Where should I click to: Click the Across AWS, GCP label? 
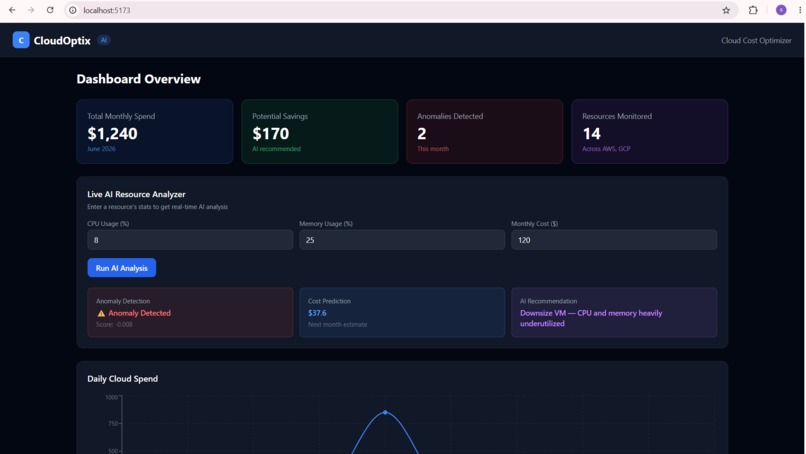point(606,149)
